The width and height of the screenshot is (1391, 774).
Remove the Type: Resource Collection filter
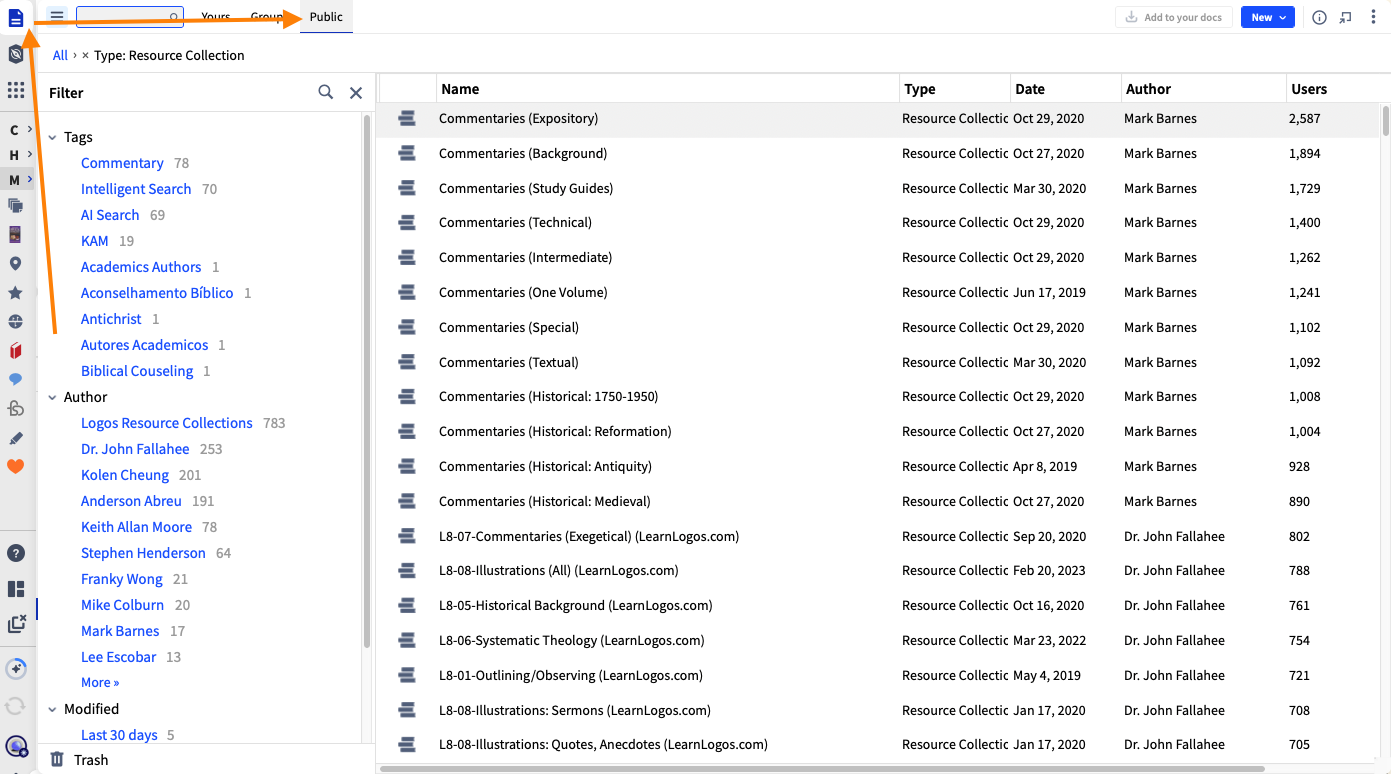click(x=85, y=55)
